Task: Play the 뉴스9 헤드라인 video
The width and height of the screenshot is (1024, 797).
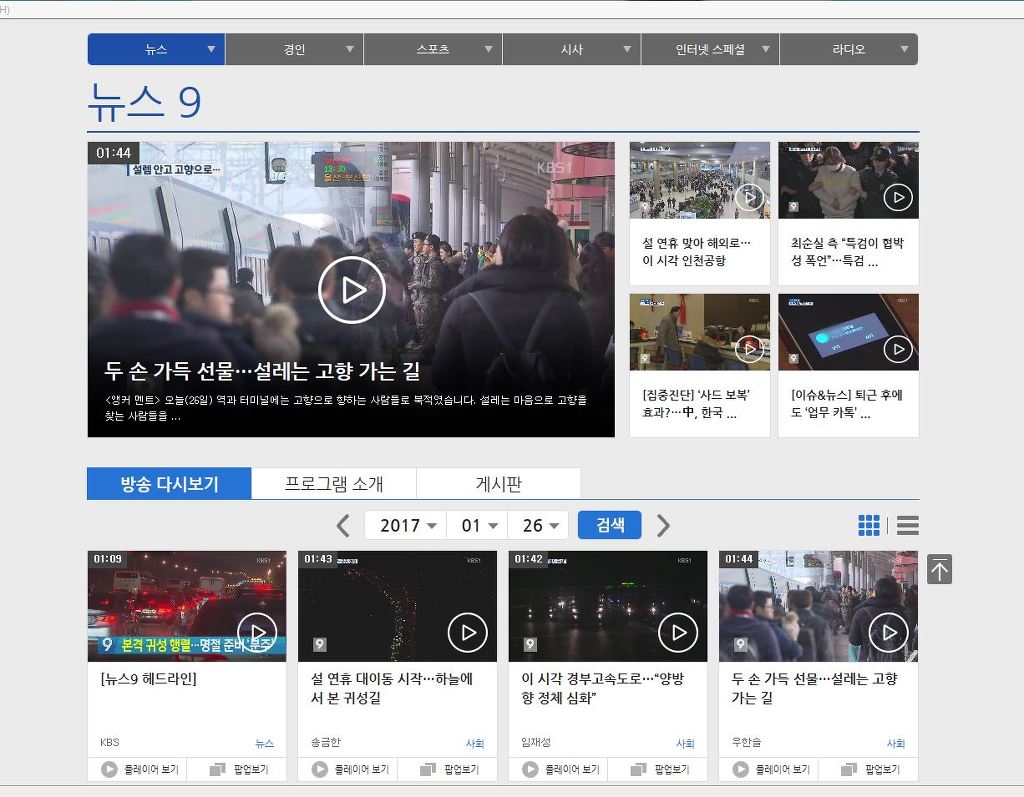Action: (257, 632)
